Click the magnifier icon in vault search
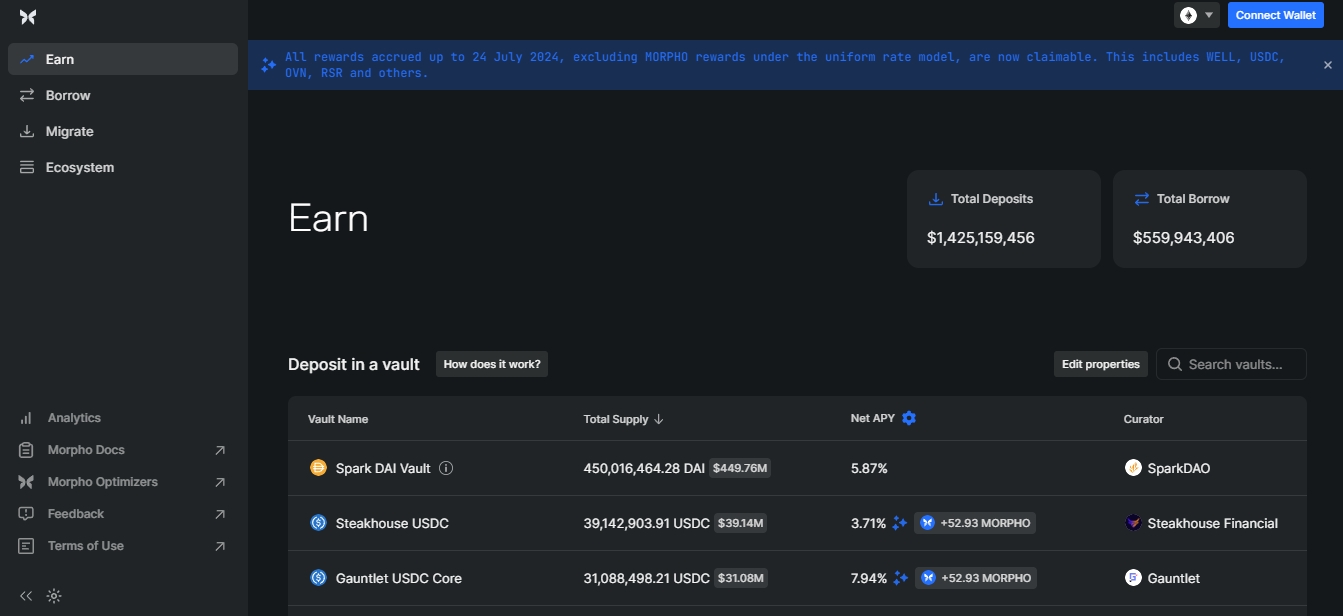1343x616 pixels. 1175,364
